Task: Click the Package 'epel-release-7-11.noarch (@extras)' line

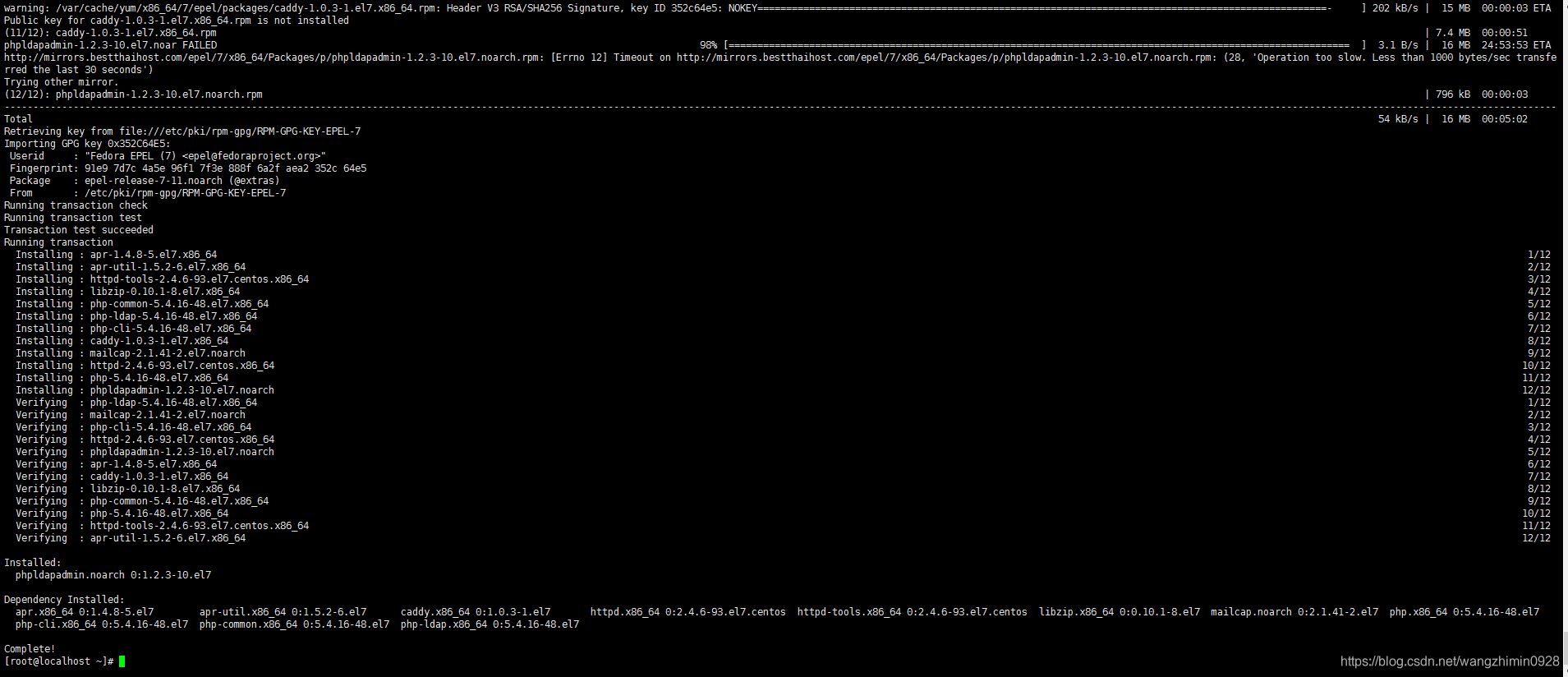Action: (x=145, y=181)
